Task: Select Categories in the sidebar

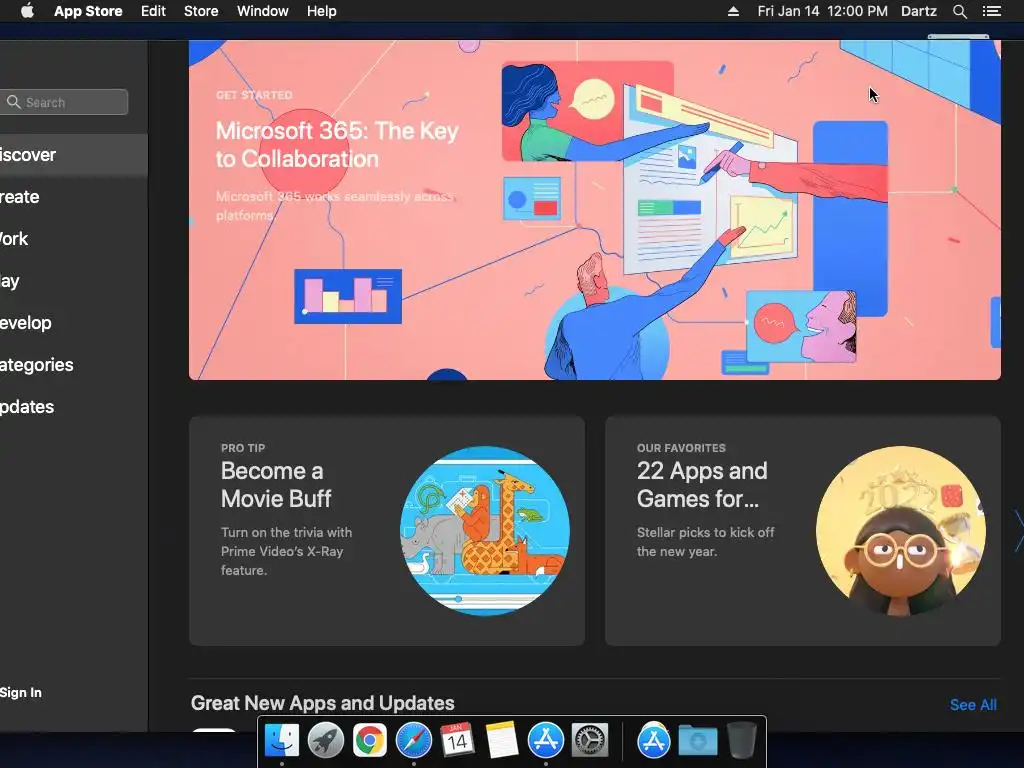Action: [74, 364]
